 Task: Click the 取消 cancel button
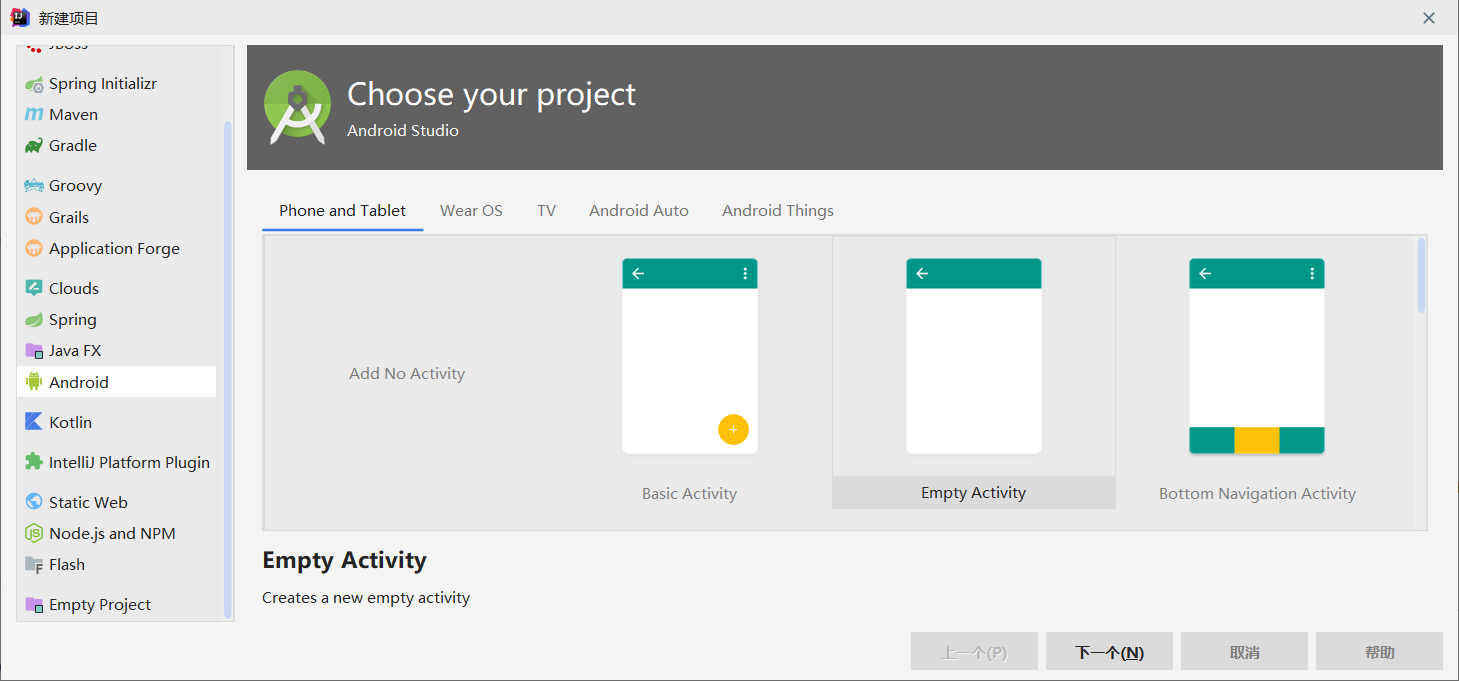[1245, 652]
